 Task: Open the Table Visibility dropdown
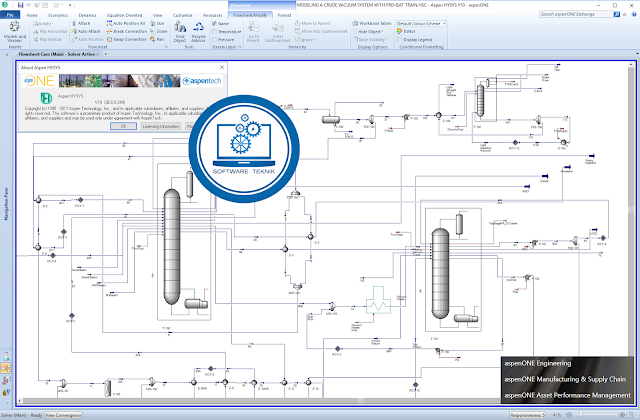point(370,40)
